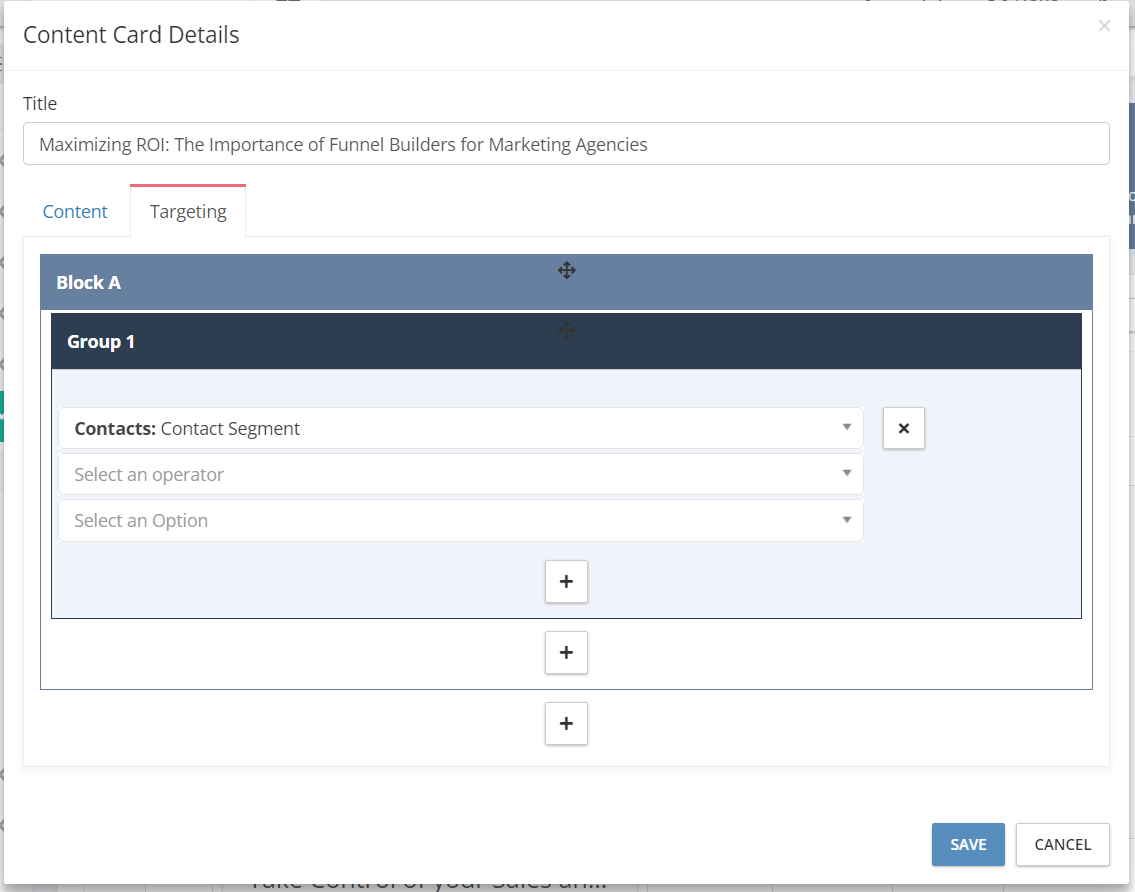Select the Targeting tab

(x=188, y=211)
